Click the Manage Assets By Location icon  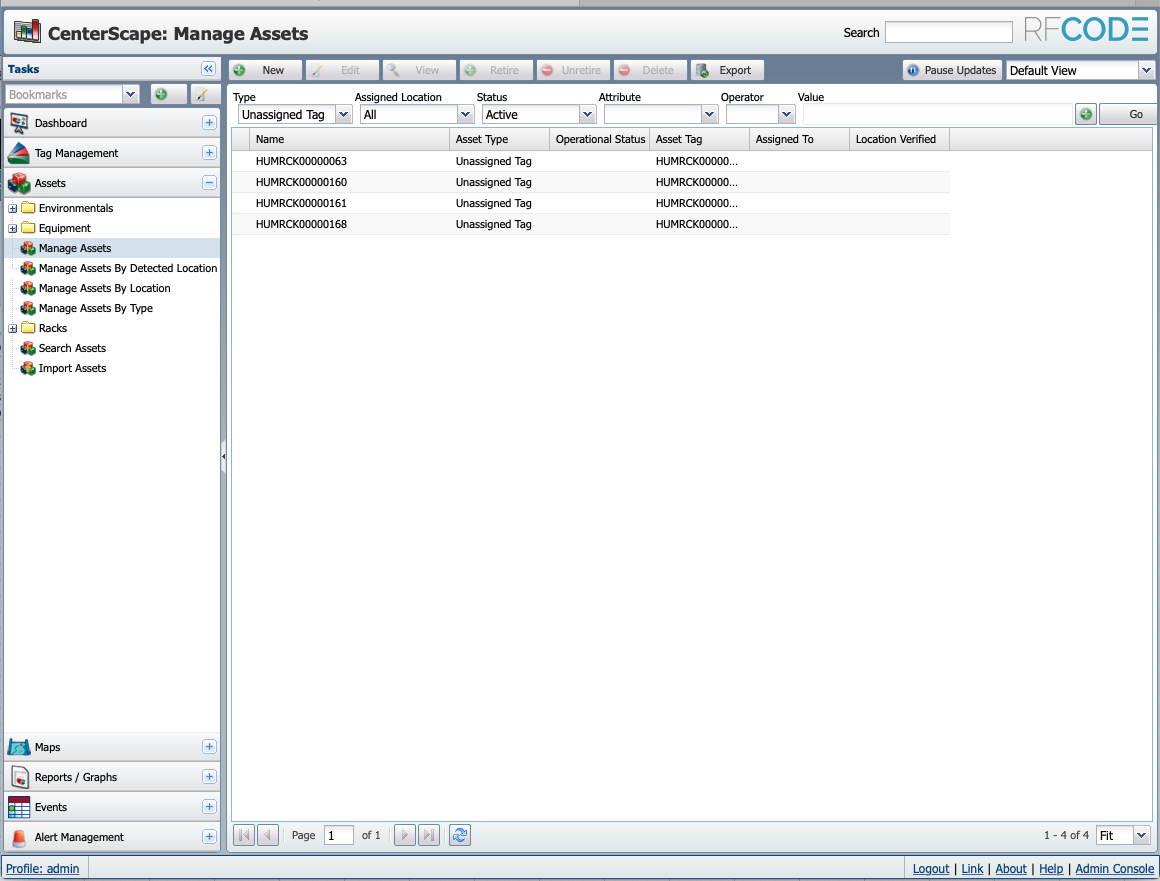click(x=28, y=288)
